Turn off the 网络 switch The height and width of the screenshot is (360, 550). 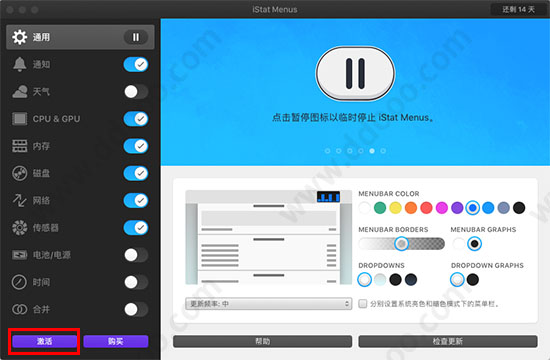(x=136, y=200)
